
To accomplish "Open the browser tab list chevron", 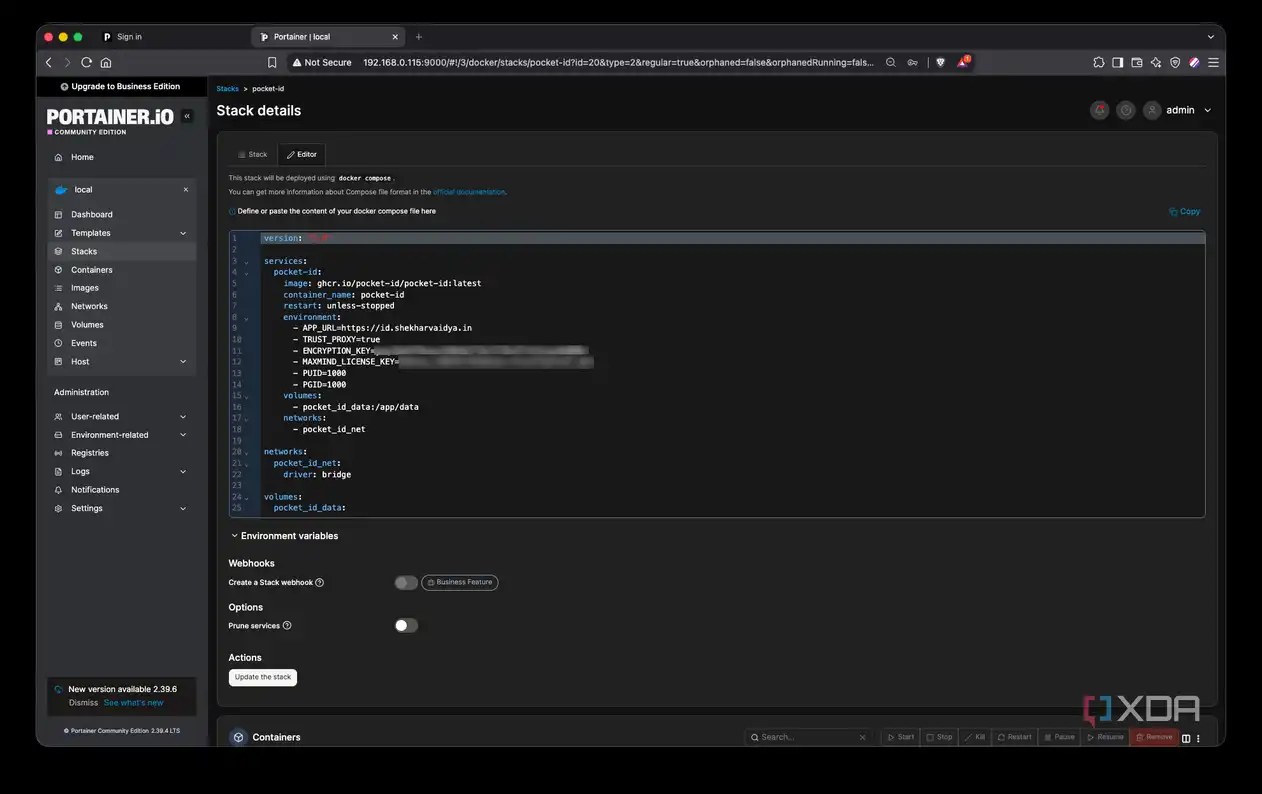I will coord(1211,37).
